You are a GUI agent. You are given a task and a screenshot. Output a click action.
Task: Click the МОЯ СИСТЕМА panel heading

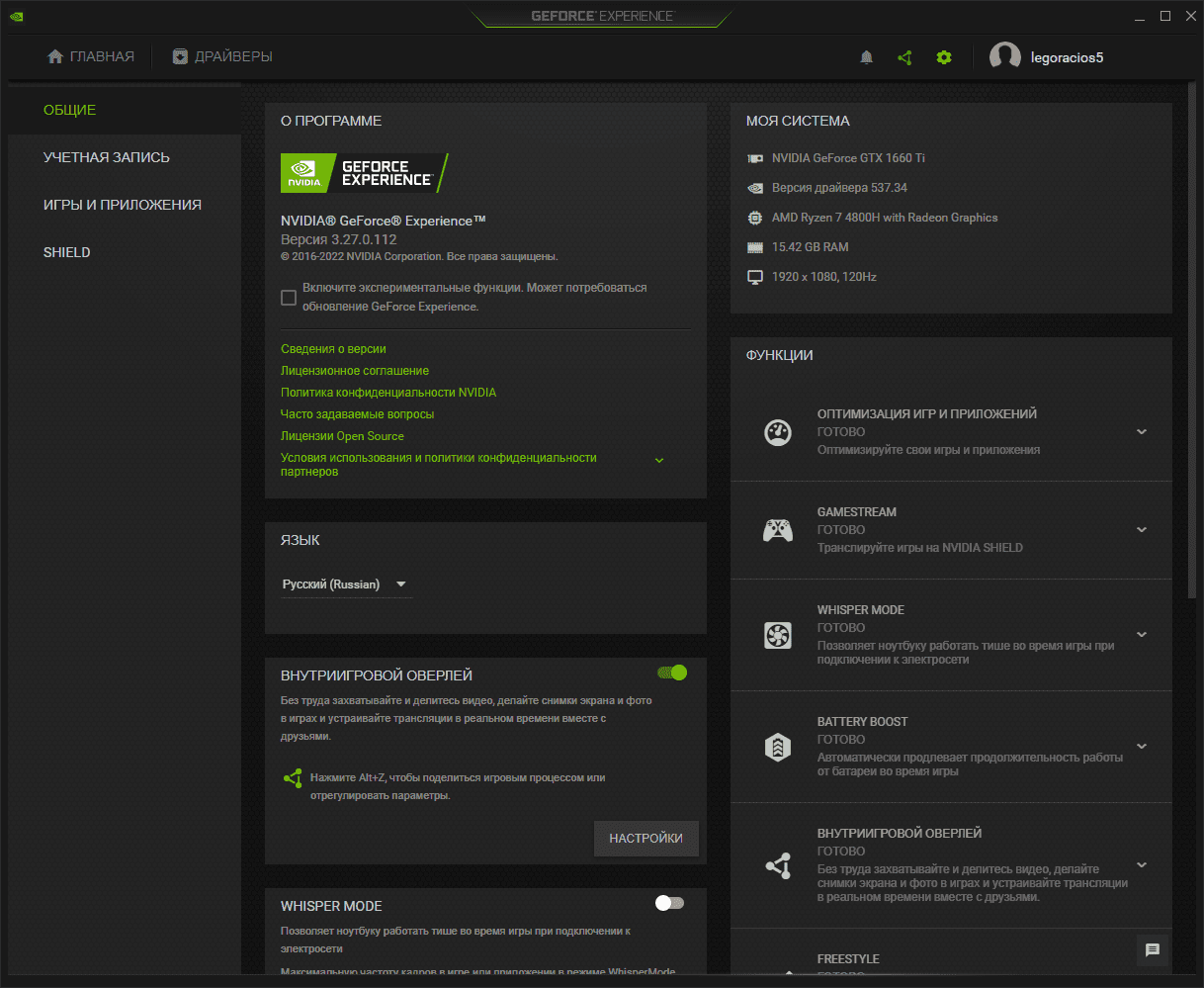tap(798, 121)
